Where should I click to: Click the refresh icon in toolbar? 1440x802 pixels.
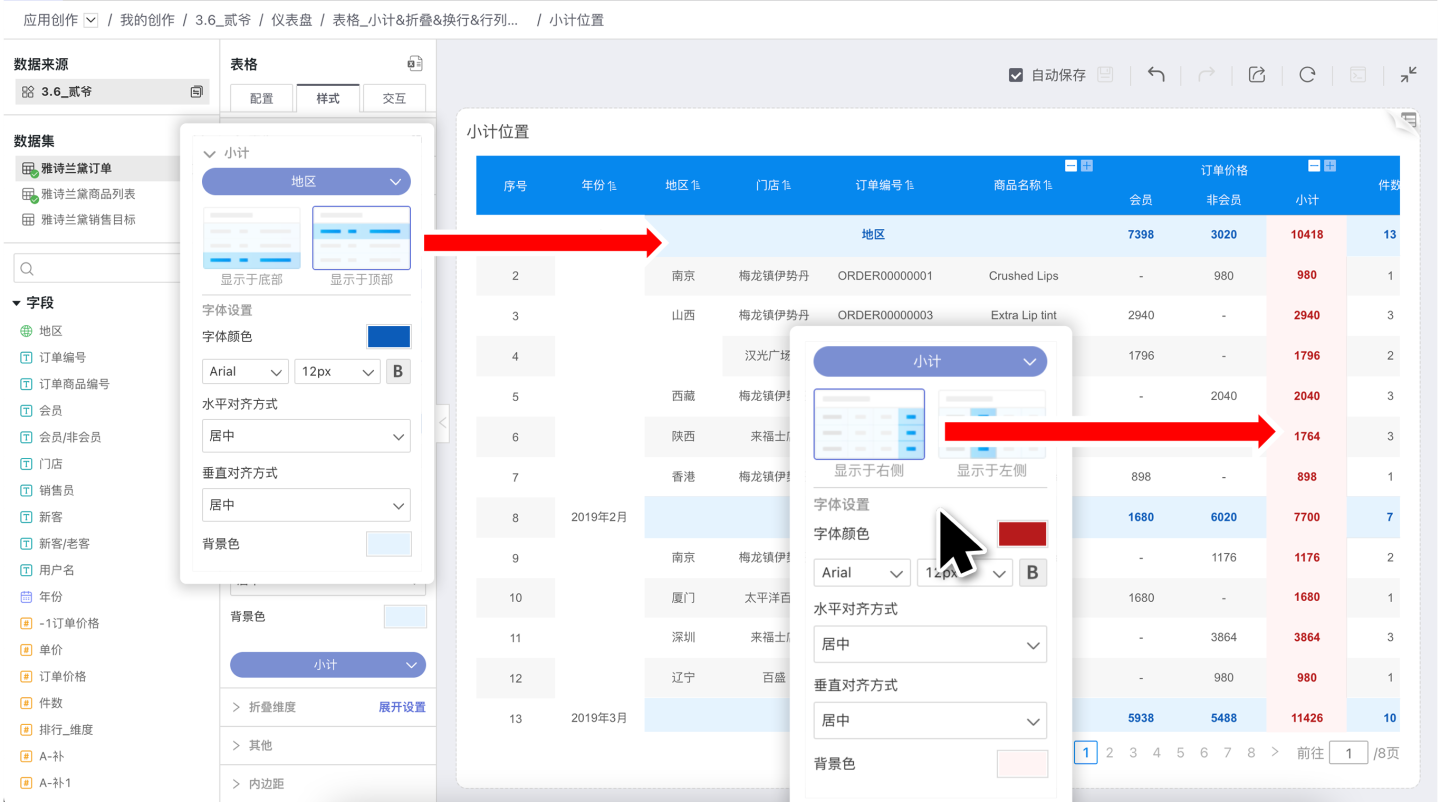click(x=1307, y=75)
